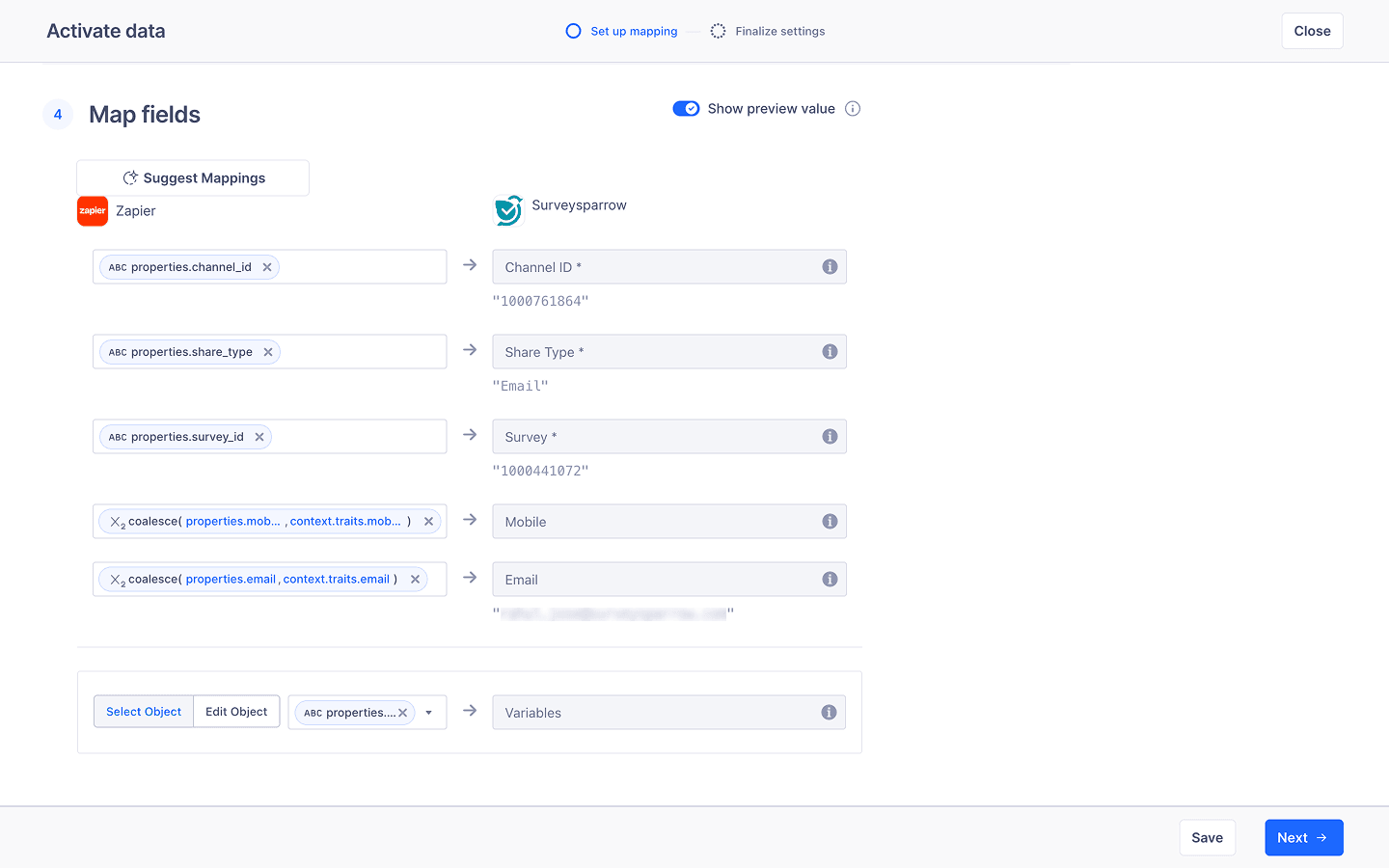The image size is (1389, 868).
Task: Show info for Share Type field
Action: tap(830, 352)
